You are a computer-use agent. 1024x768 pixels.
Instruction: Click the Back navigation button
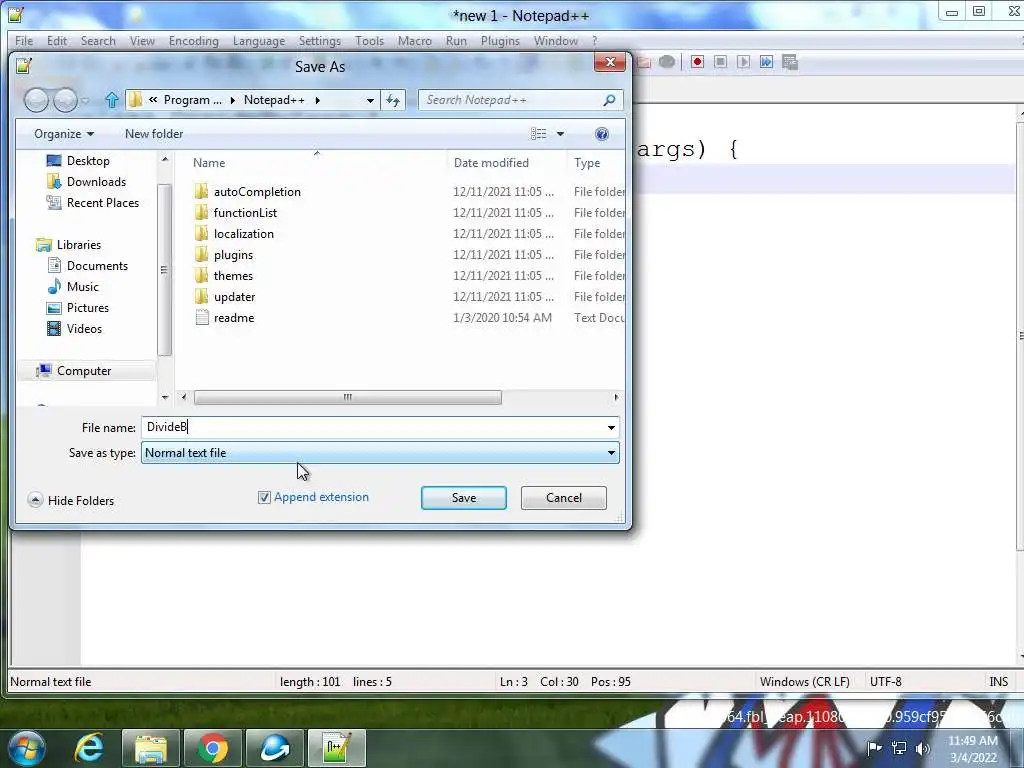click(37, 100)
